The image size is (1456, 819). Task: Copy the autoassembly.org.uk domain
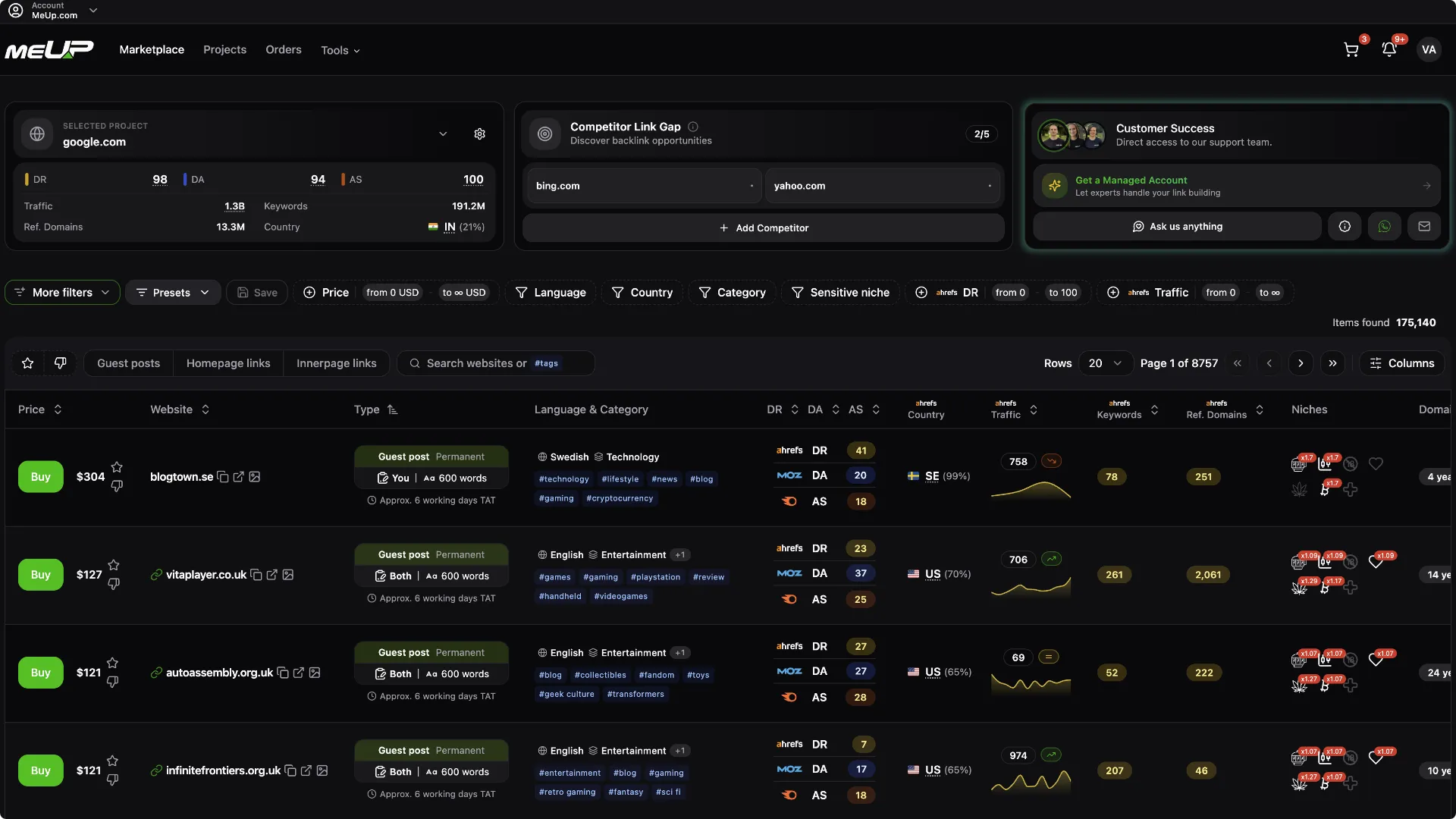click(283, 673)
